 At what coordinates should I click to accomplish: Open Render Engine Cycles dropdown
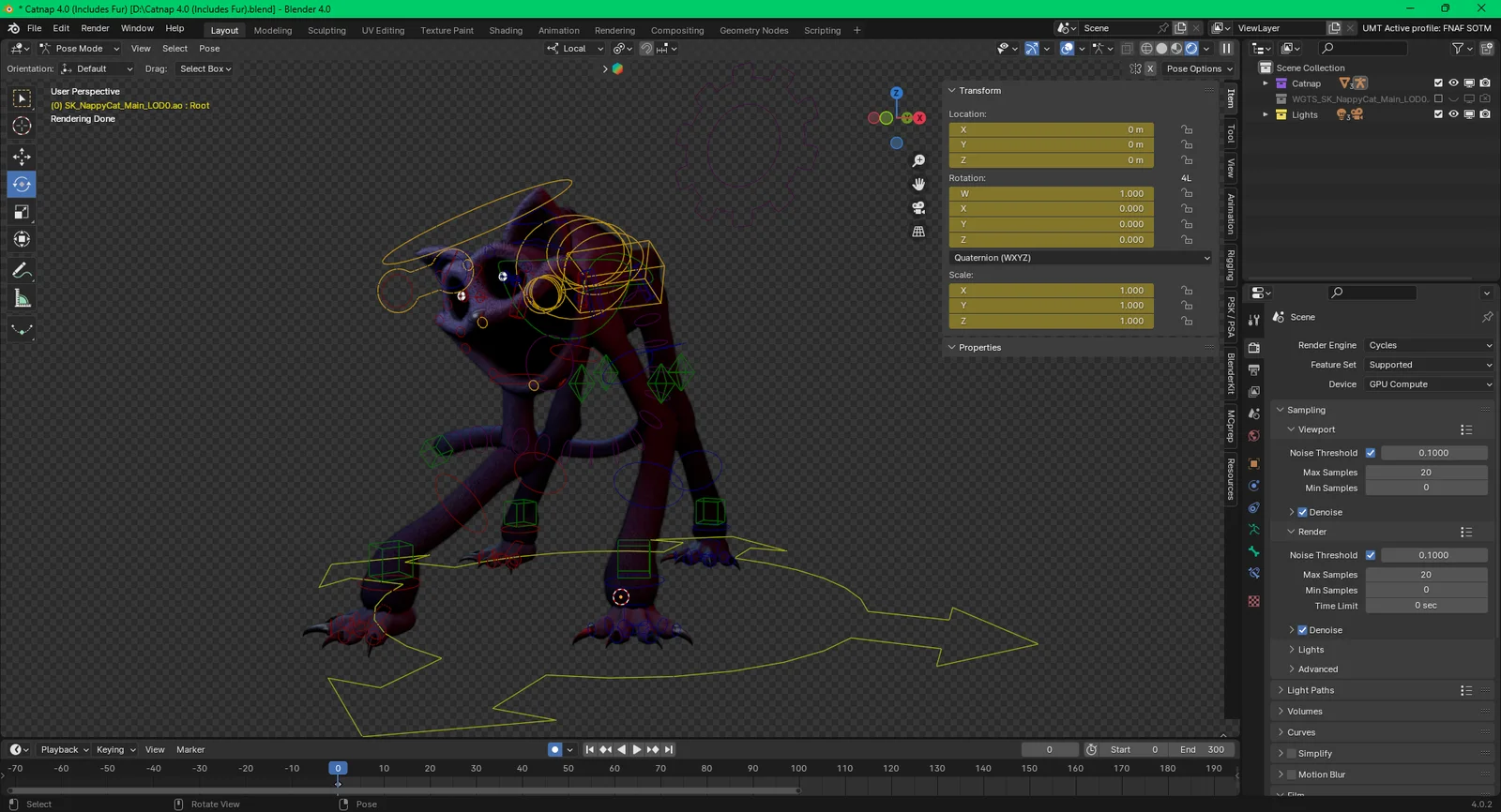click(1430, 345)
